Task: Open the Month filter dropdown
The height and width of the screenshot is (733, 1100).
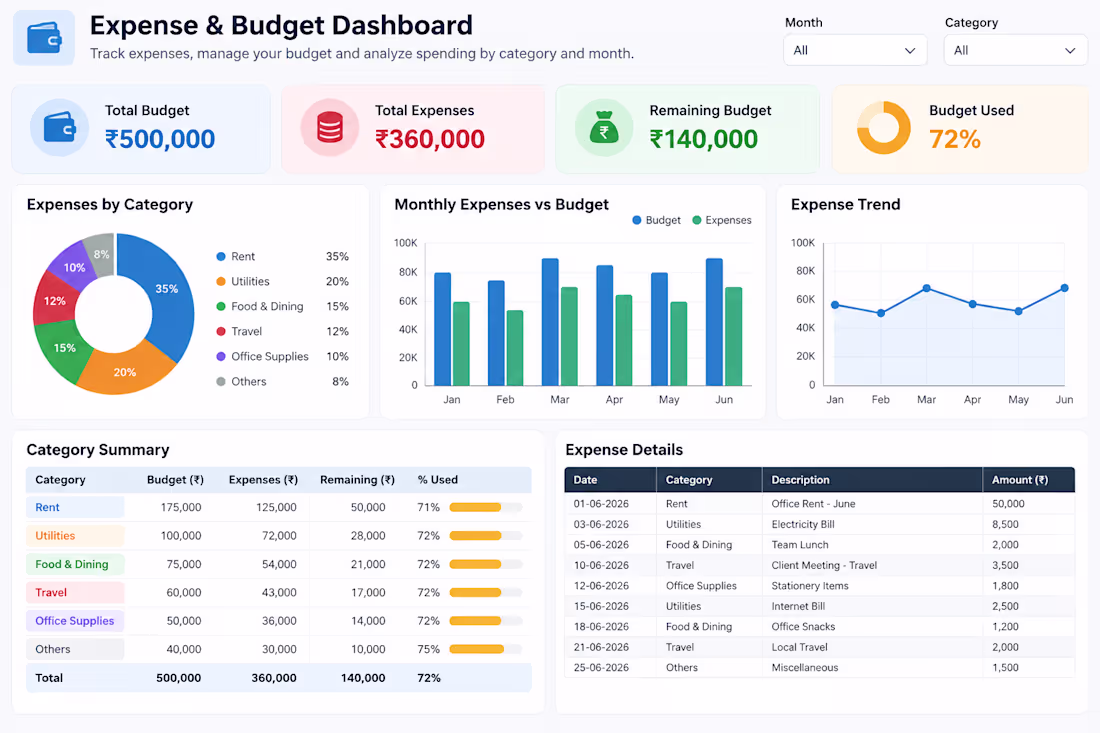Action: pyautogui.click(x=855, y=51)
